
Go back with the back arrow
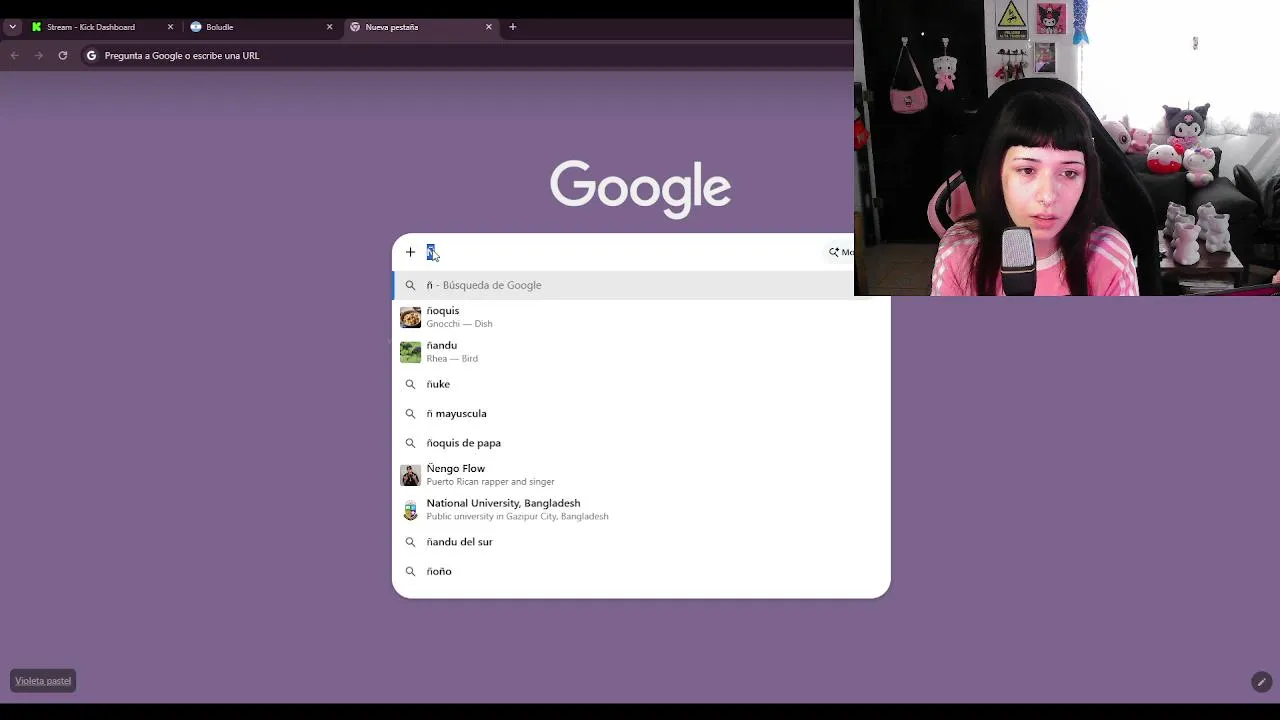tap(14, 56)
